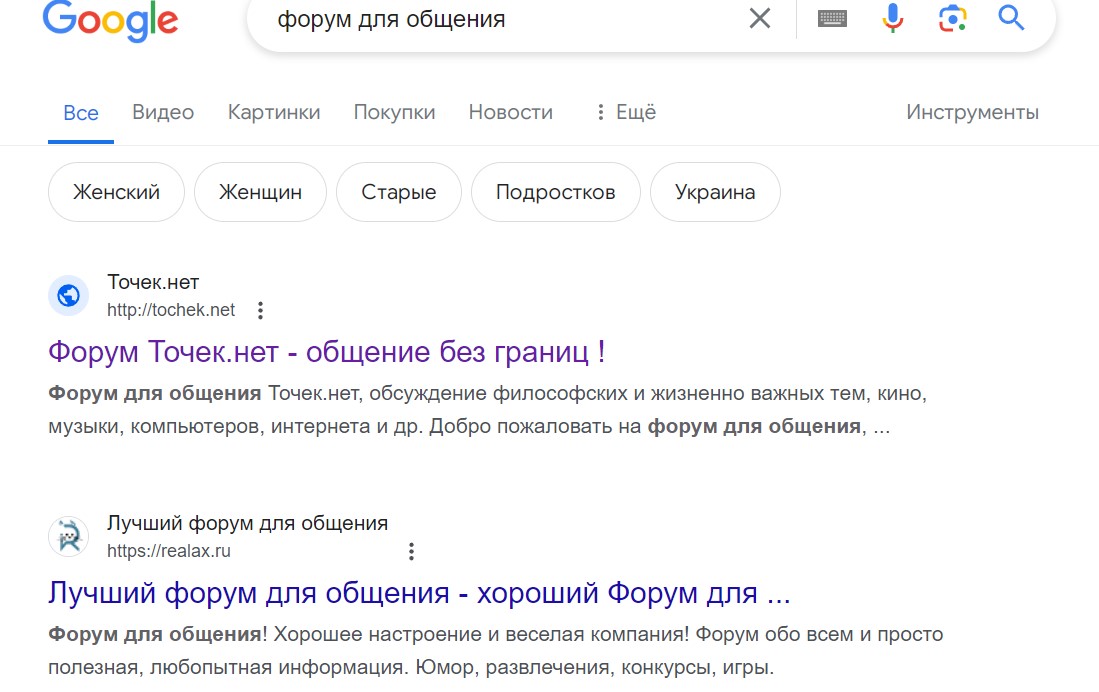Switch to the Картинки tab
Viewport: 1099px width, 692px height.
274,112
